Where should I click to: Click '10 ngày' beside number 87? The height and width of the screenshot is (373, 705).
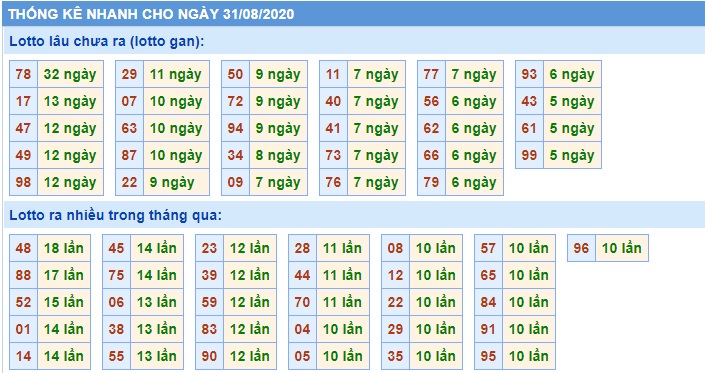(177, 155)
